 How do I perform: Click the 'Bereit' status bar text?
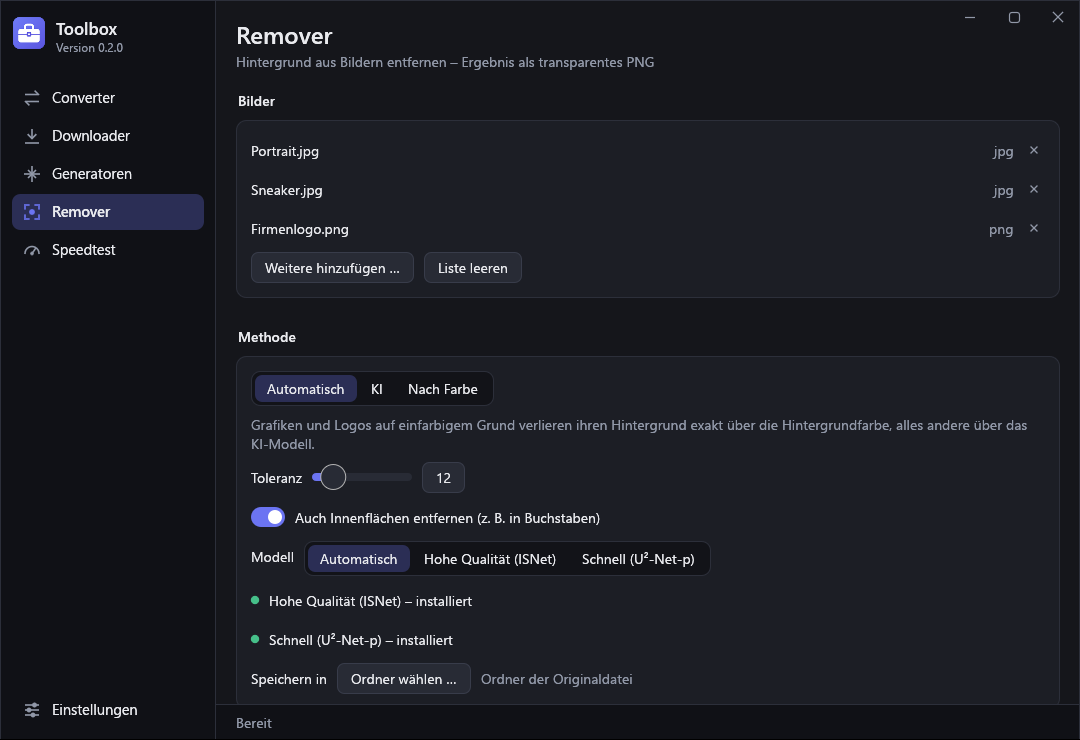coord(253,723)
